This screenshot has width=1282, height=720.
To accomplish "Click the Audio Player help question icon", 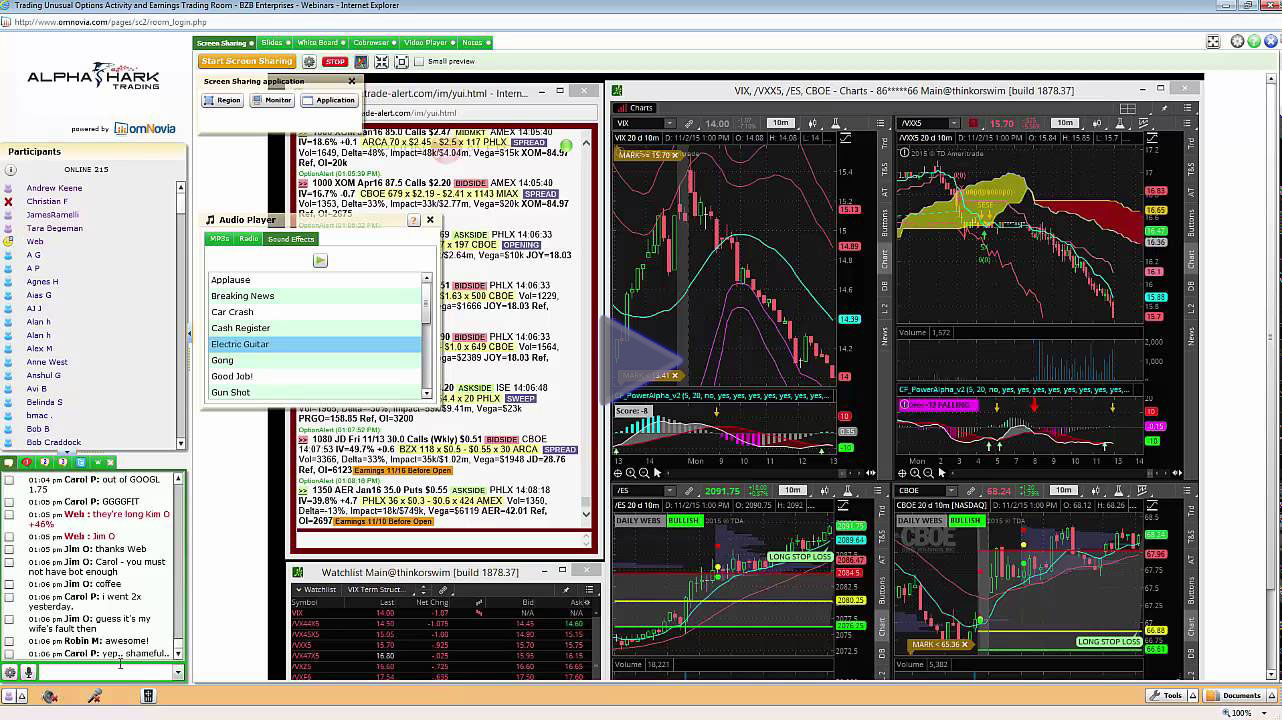I will (414, 220).
